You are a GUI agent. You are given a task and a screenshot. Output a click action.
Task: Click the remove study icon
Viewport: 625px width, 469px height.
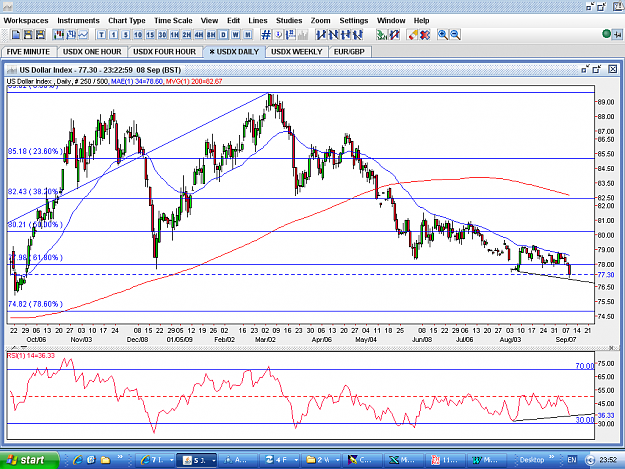(394, 35)
